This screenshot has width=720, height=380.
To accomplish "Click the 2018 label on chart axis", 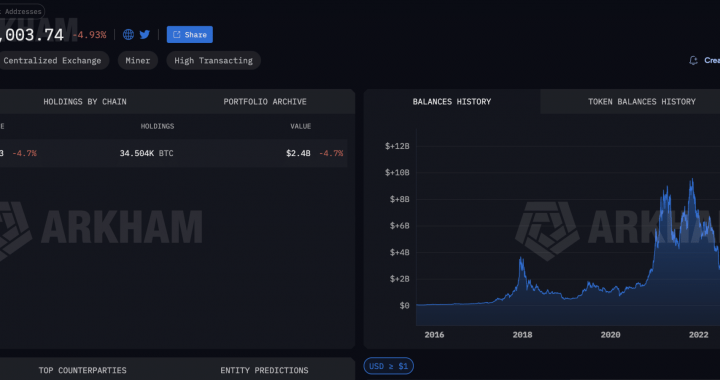I will pyautogui.click(x=523, y=335).
